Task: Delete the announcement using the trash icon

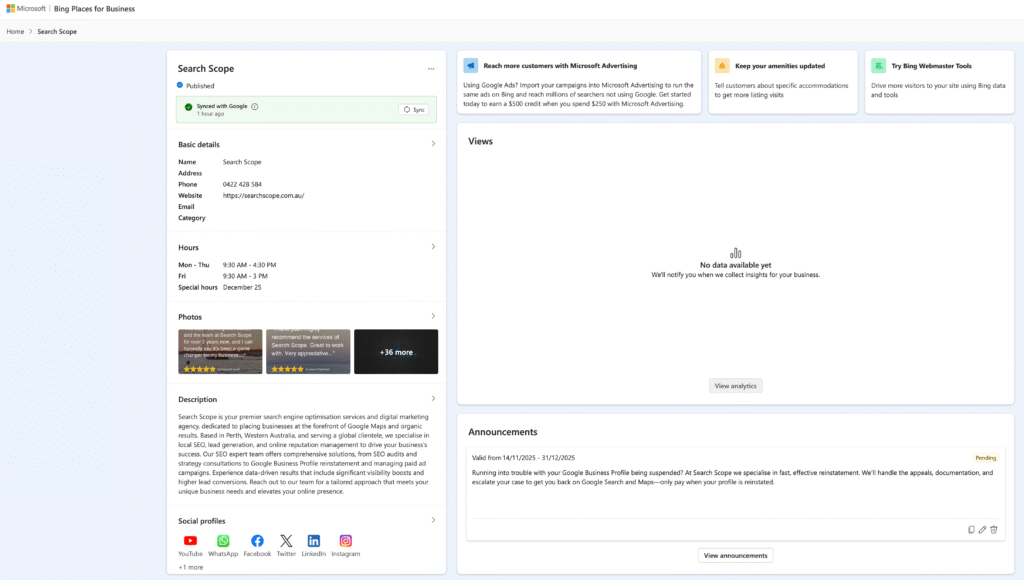Action: (x=993, y=529)
